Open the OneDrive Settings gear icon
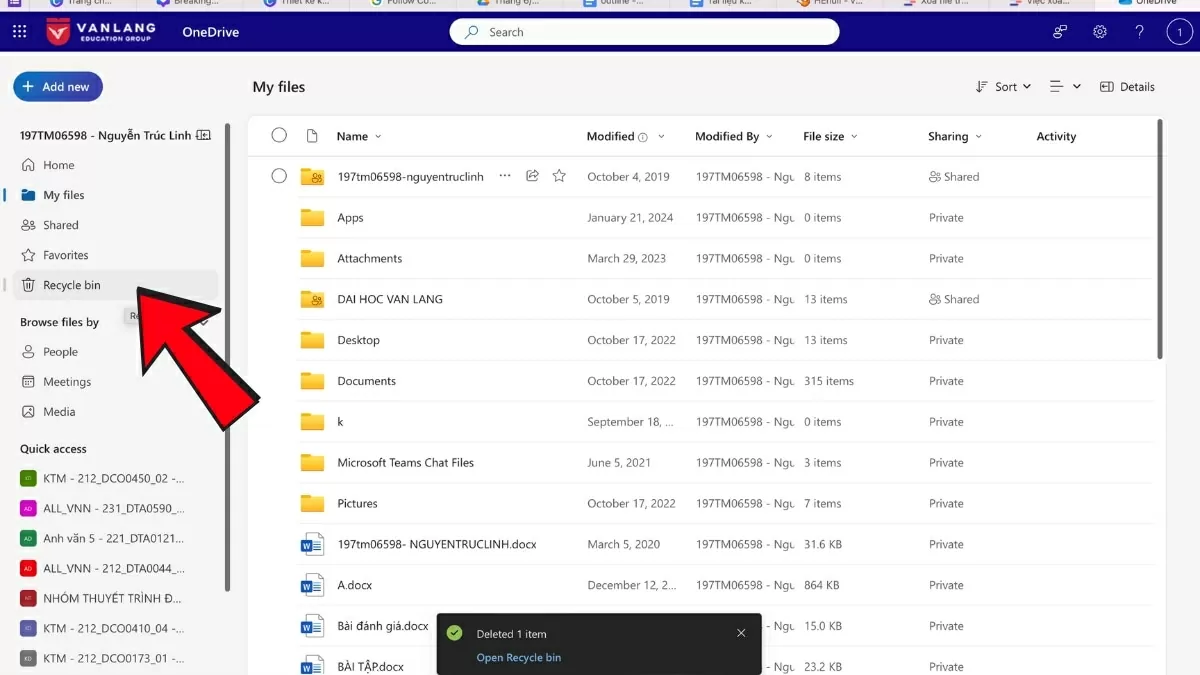The image size is (1200, 675). click(x=1099, y=31)
